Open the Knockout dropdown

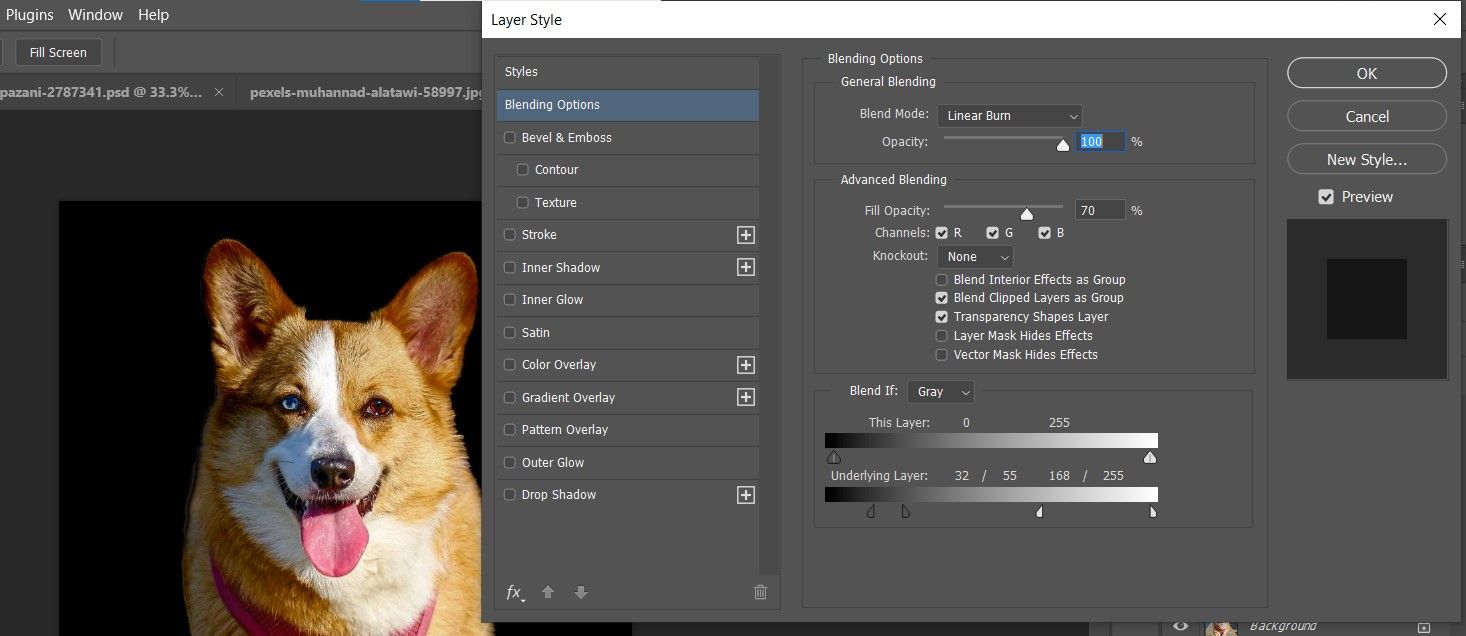point(975,257)
